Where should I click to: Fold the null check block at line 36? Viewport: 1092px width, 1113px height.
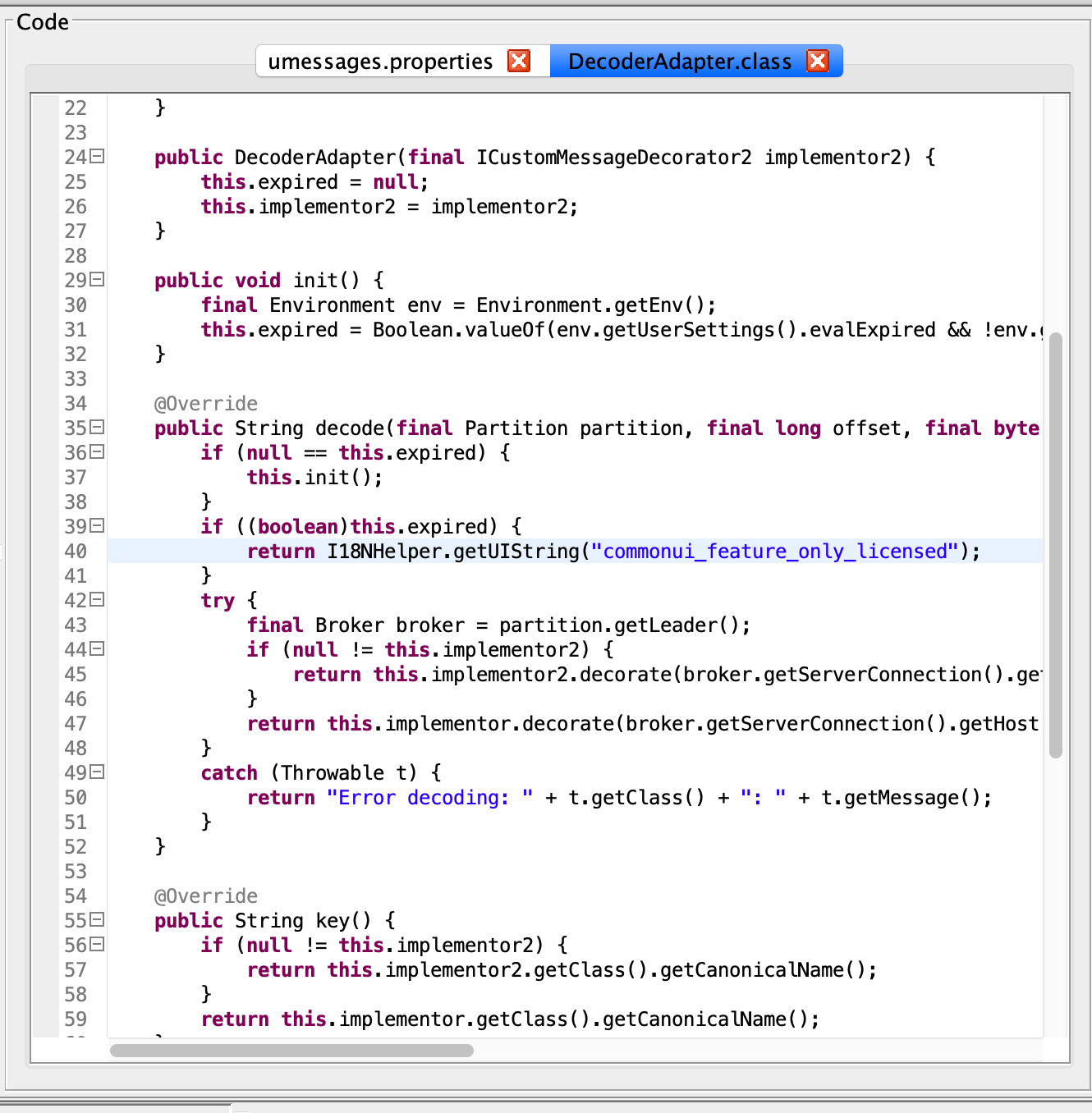click(x=98, y=452)
